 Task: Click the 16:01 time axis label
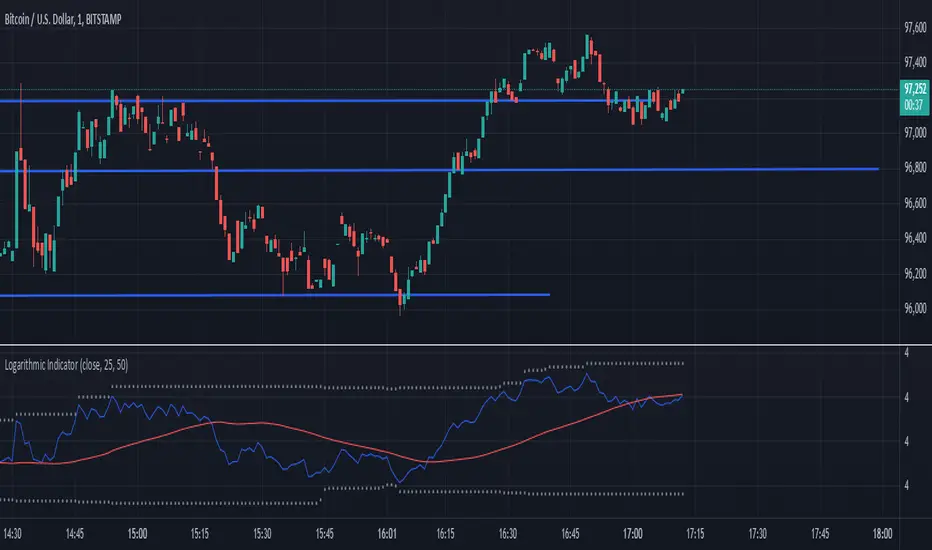386,533
